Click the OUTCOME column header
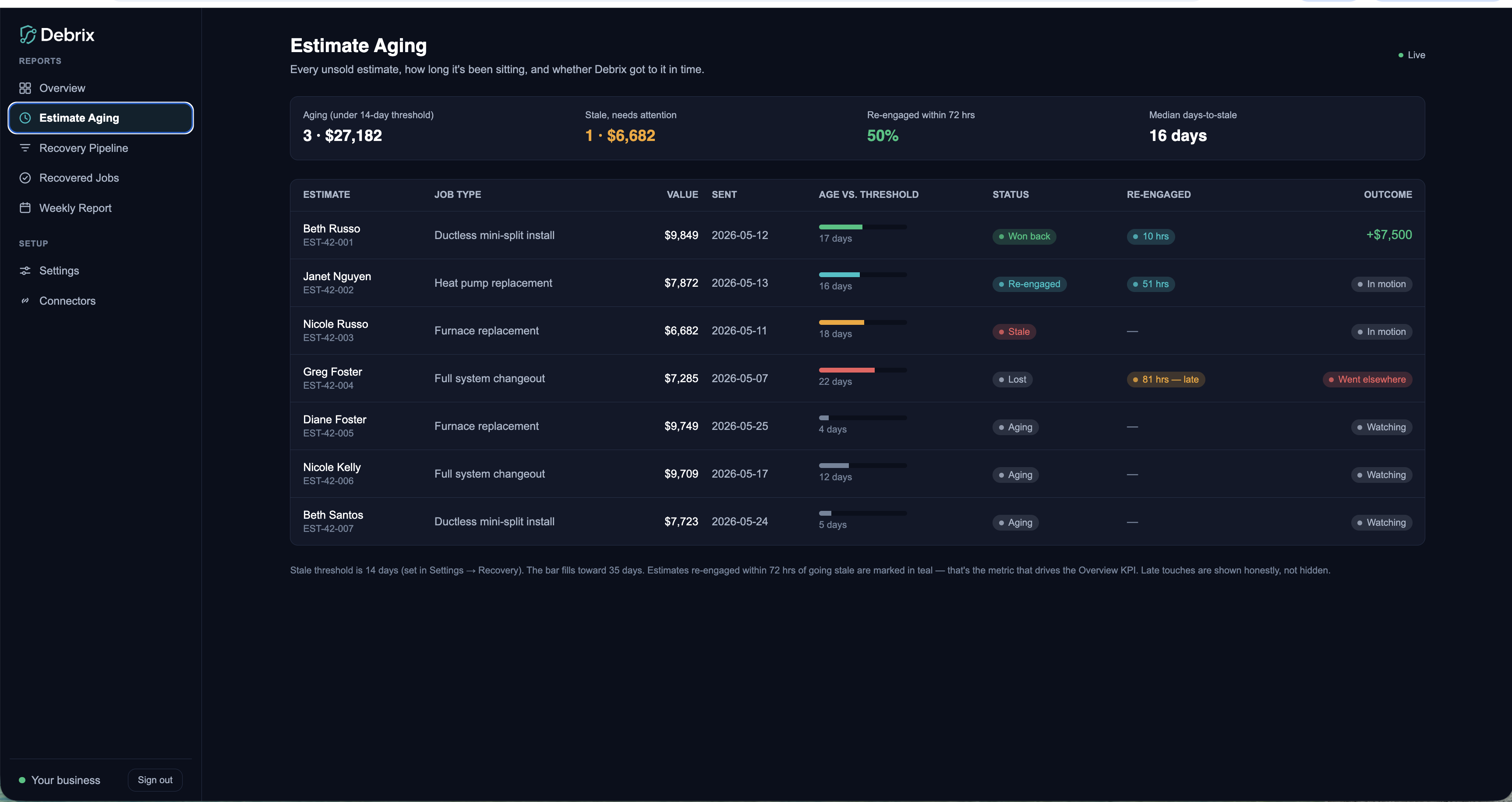 (x=1388, y=195)
